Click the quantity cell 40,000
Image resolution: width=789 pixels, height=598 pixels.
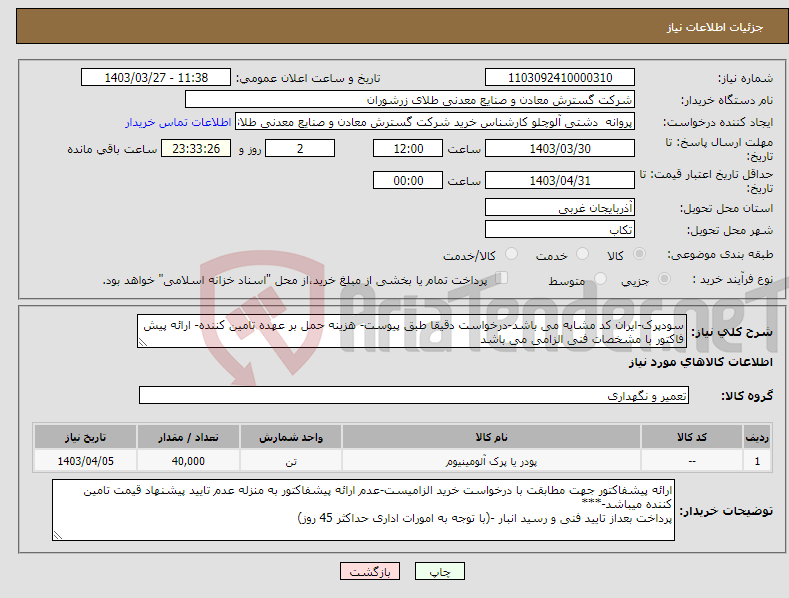click(x=188, y=461)
